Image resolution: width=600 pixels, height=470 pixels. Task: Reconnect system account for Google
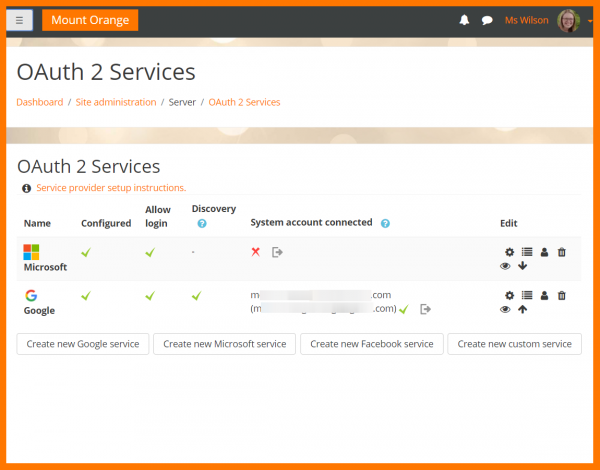click(425, 309)
